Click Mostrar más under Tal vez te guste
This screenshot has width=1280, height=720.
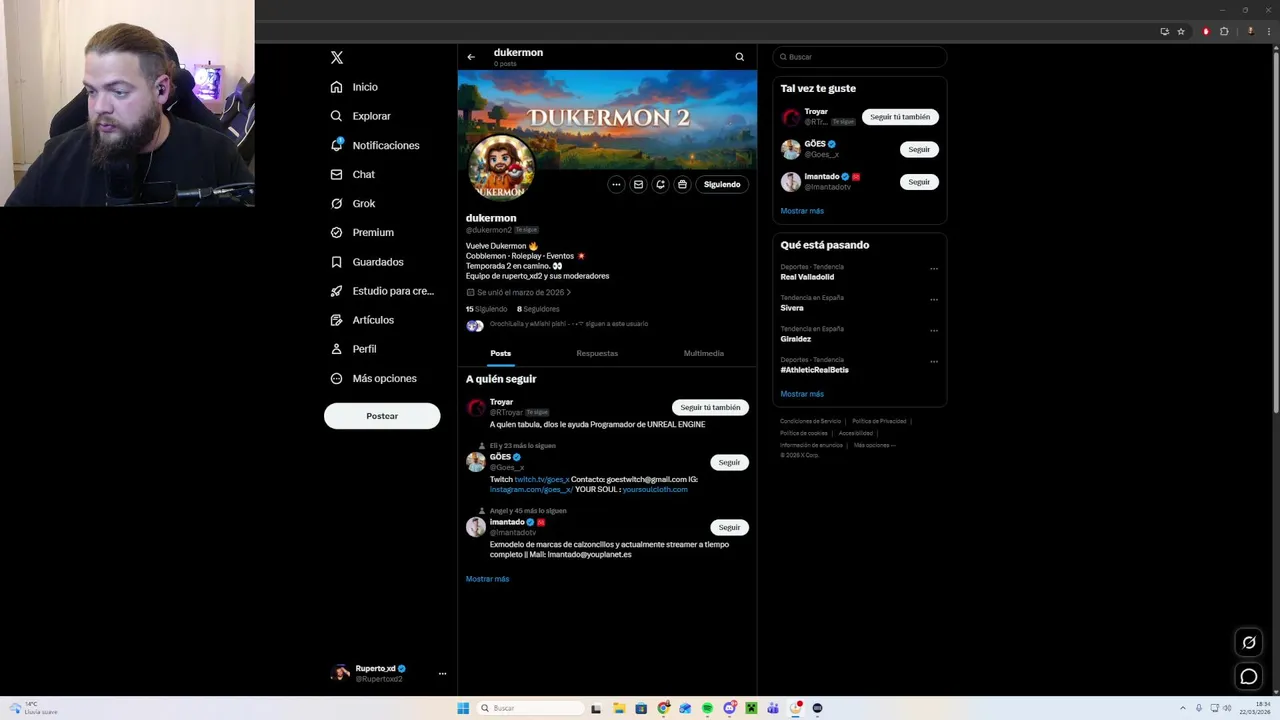802,211
